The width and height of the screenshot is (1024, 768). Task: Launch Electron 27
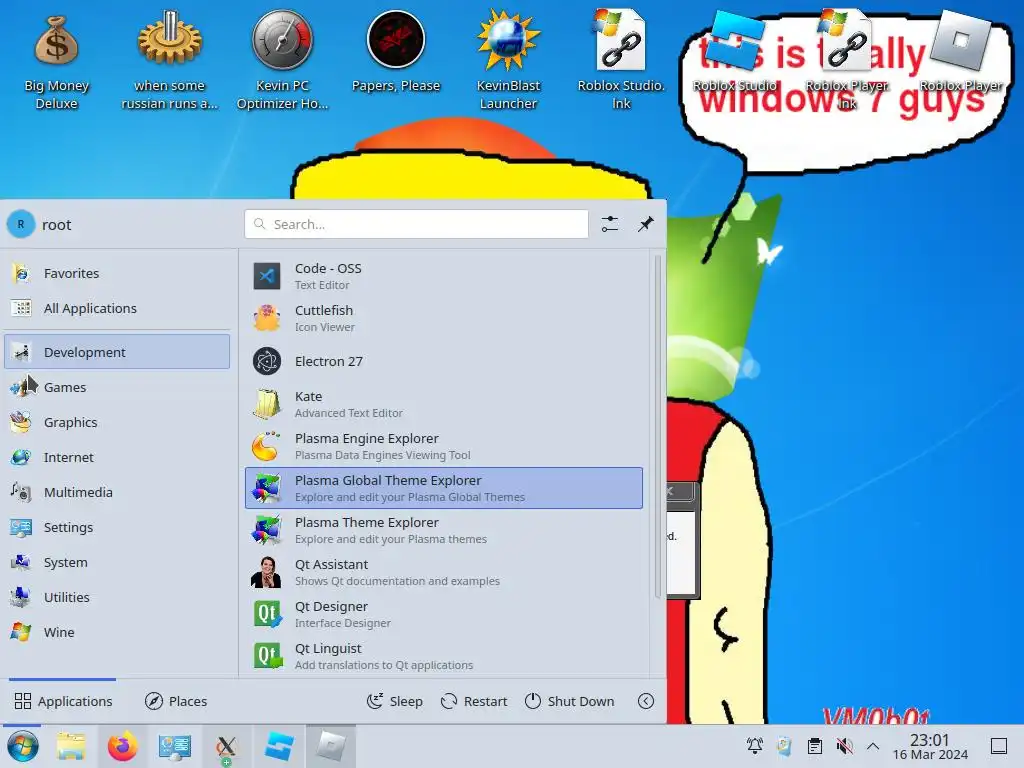pyautogui.click(x=444, y=361)
